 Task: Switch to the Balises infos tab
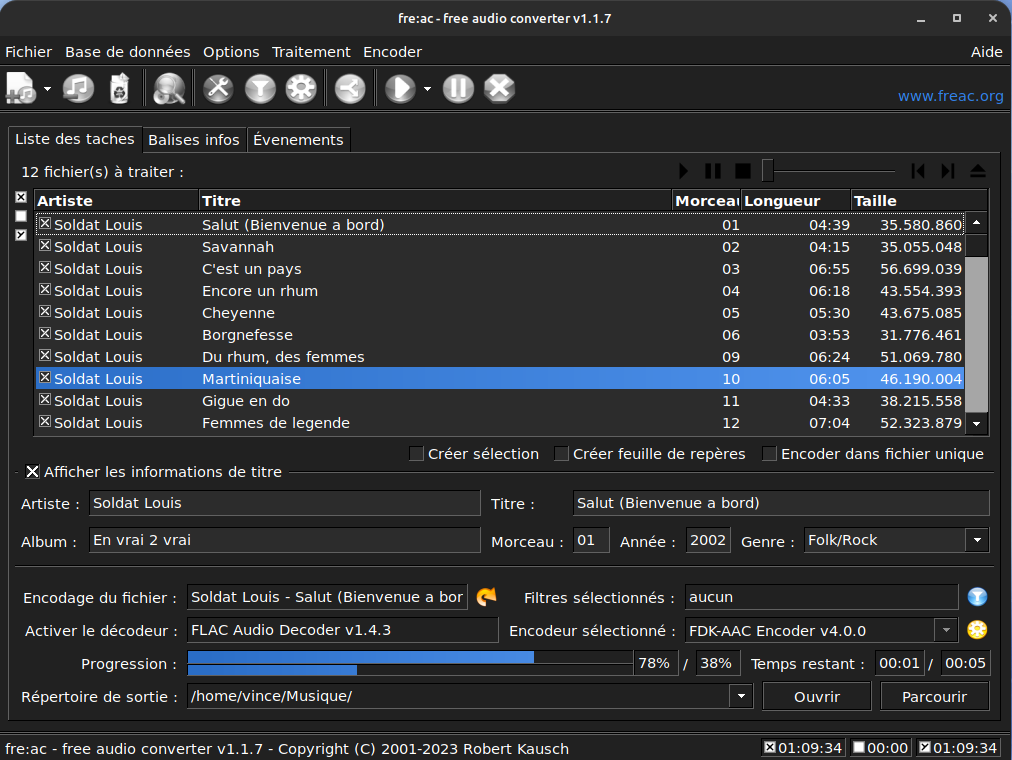194,140
